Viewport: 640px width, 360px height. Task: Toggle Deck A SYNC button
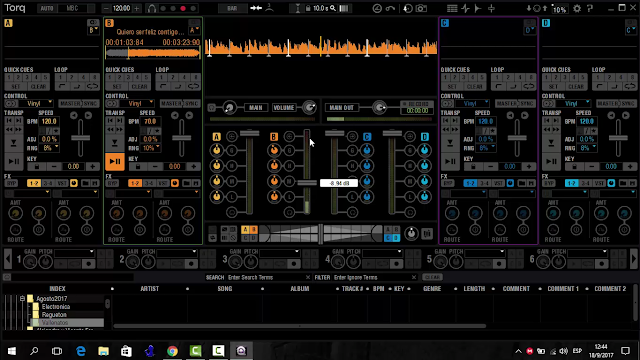[90, 104]
